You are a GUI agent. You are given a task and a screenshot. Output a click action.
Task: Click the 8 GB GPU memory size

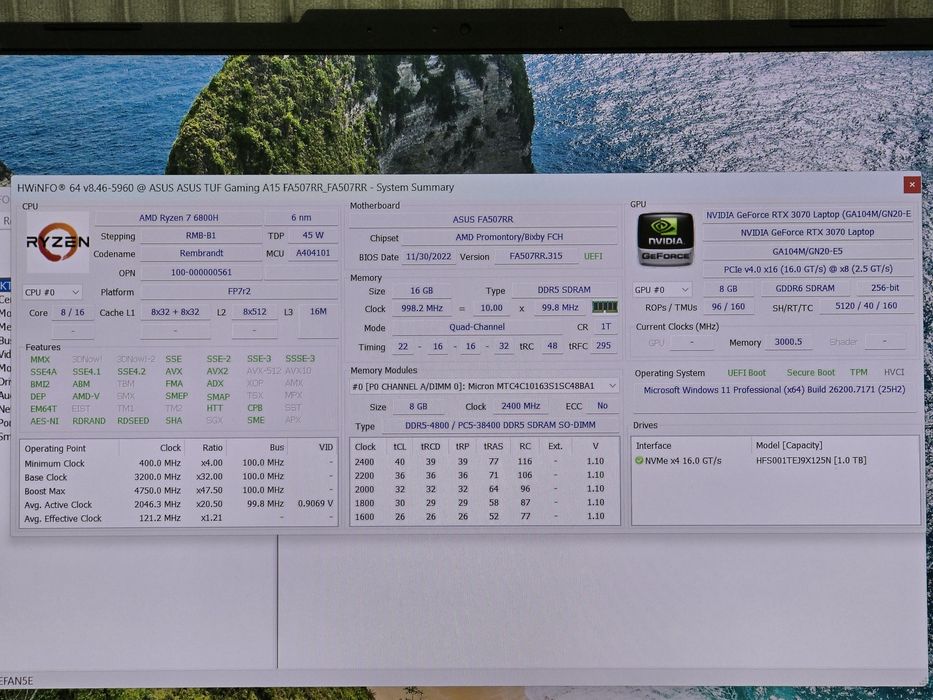(728, 289)
